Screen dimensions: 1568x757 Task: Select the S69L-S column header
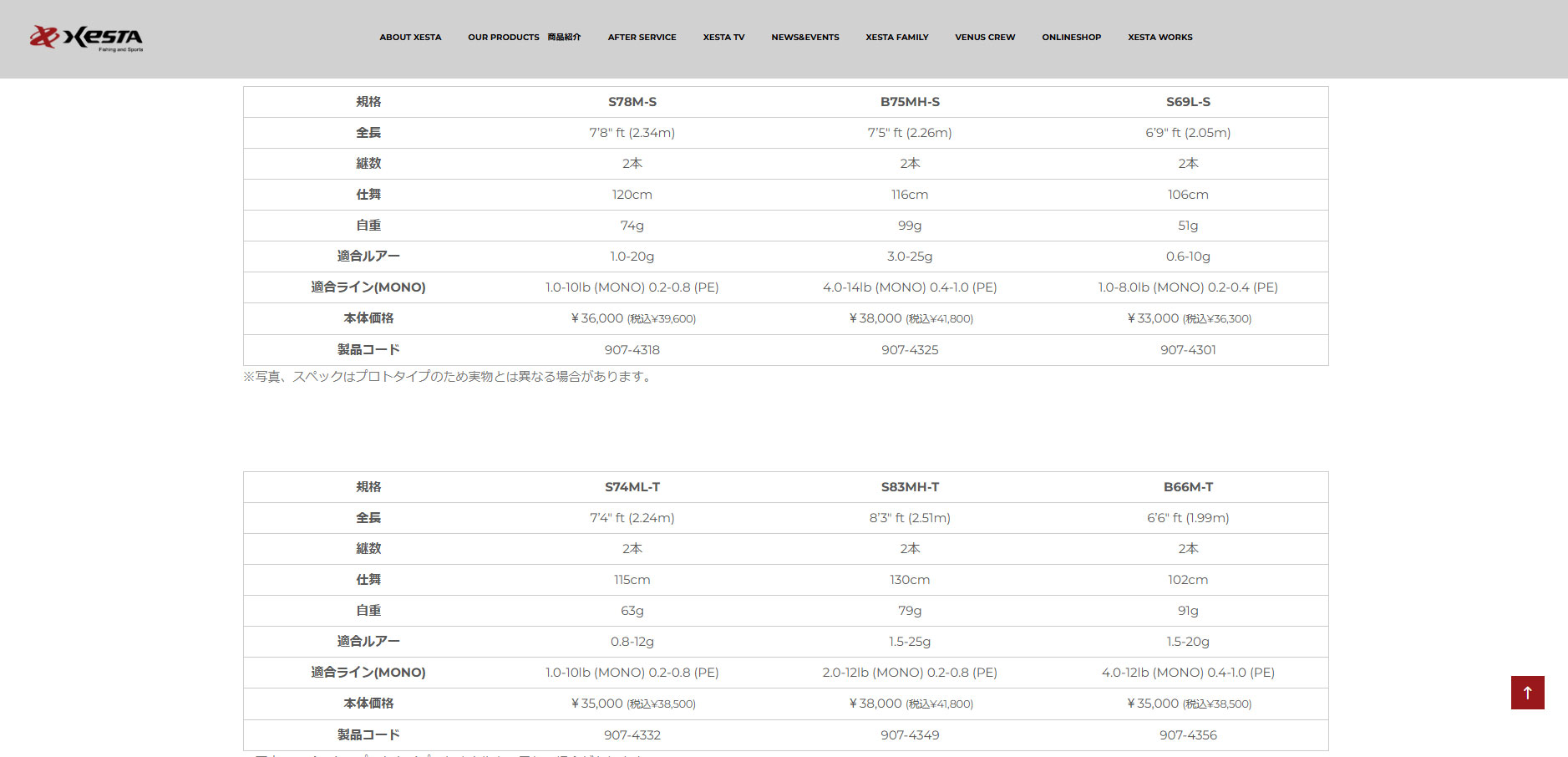tap(1188, 102)
